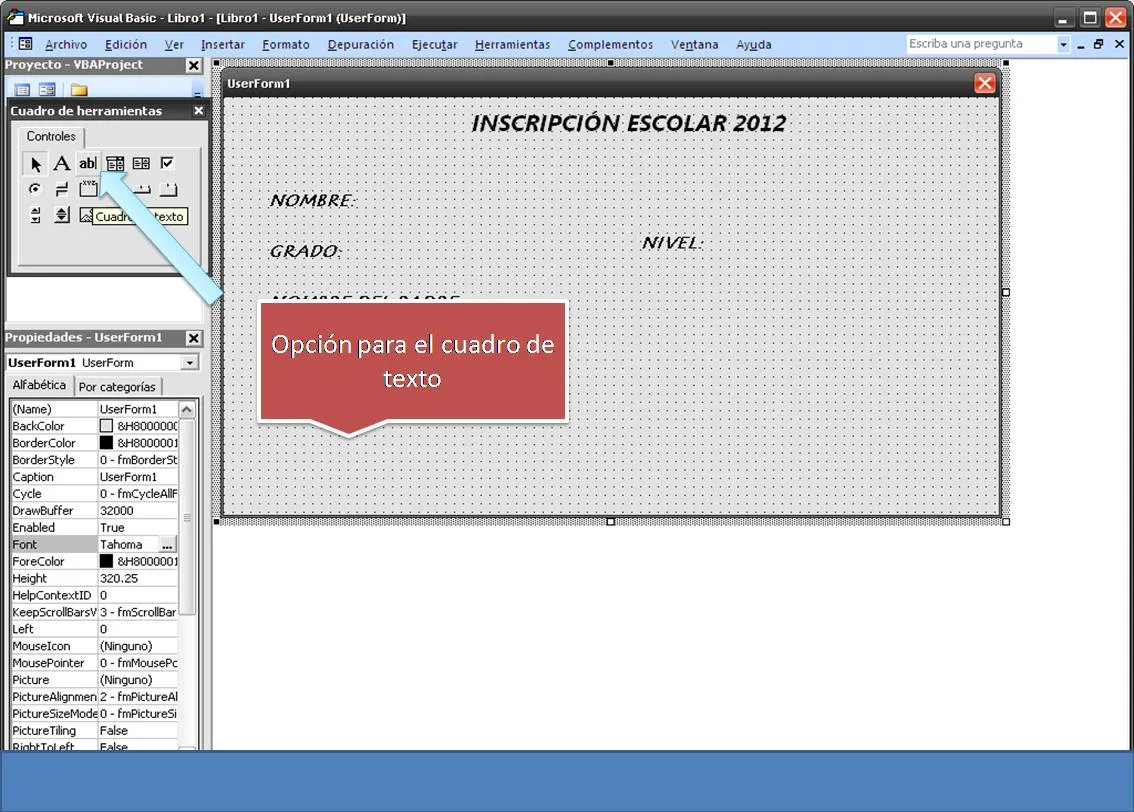Select the HelpContextID property row
This screenshot has height=812, width=1134.
click(x=94, y=595)
